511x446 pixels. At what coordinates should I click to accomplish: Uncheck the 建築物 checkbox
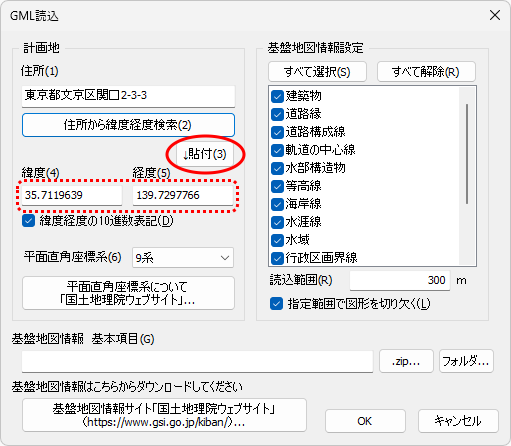277,96
